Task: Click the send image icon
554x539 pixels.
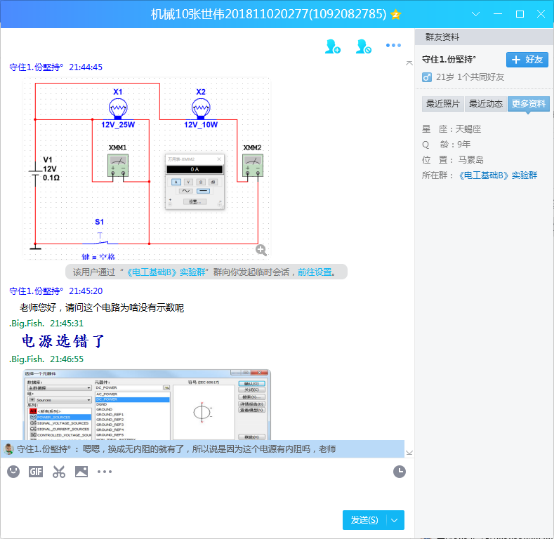Action: tap(81, 472)
